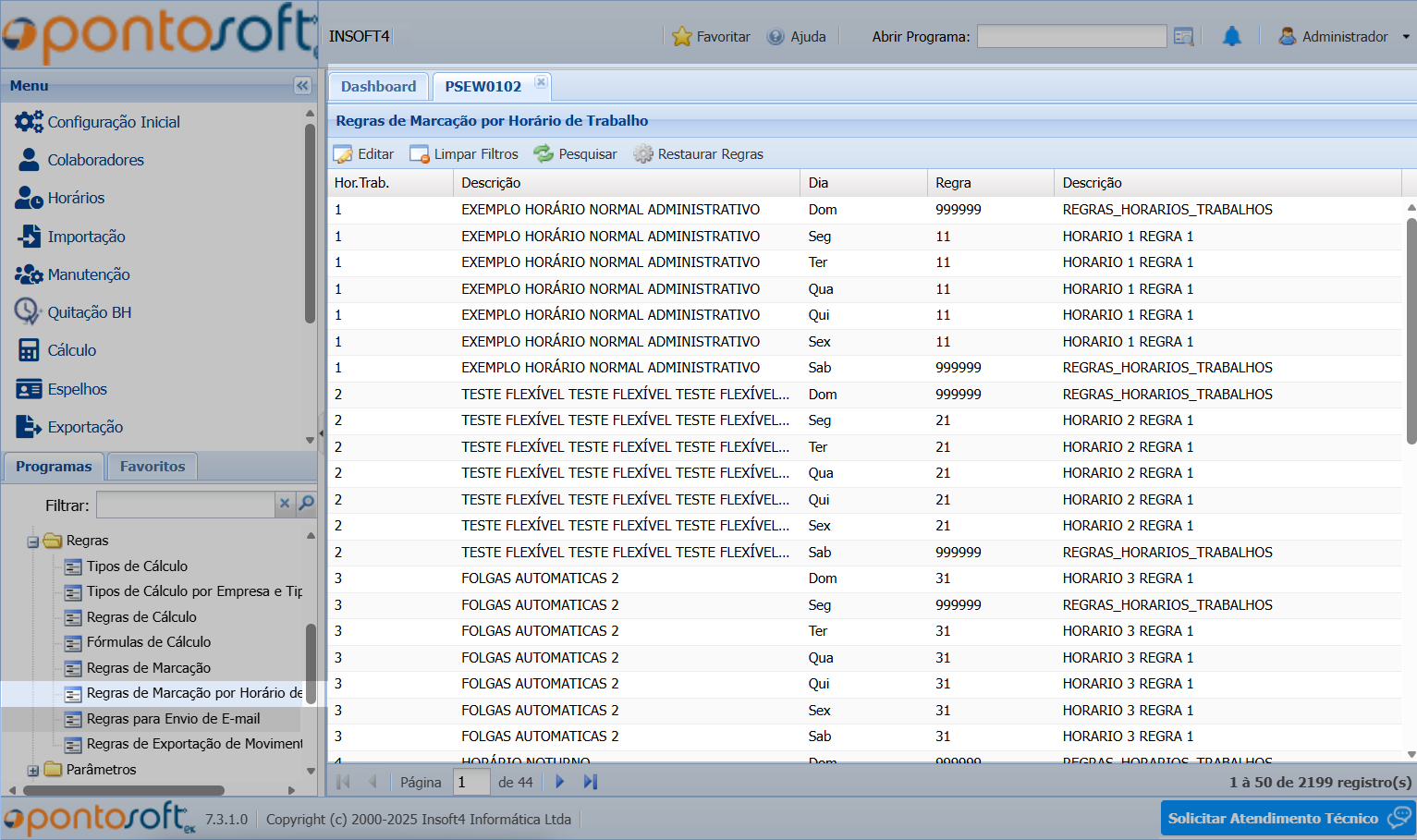Image resolution: width=1417 pixels, height=840 pixels.
Task: Click the notification bell icon
Action: coord(1231,37)
